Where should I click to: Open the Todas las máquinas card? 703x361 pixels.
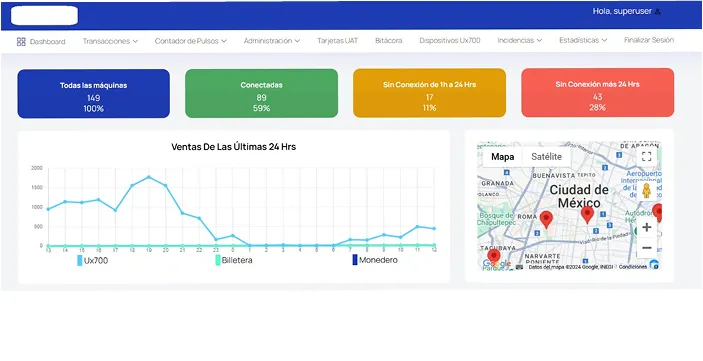tap(93, 93)
